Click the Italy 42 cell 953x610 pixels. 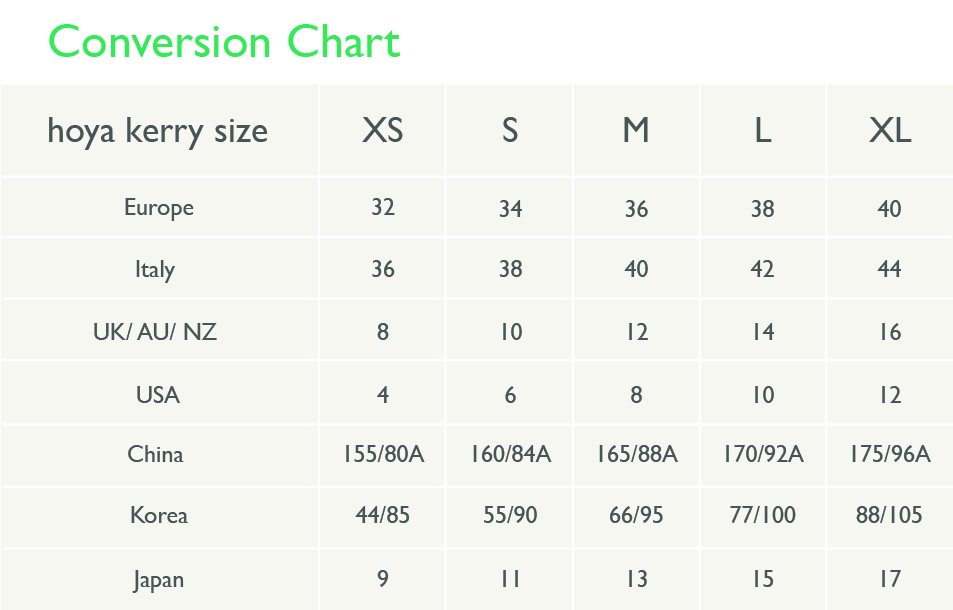point(762,269)
